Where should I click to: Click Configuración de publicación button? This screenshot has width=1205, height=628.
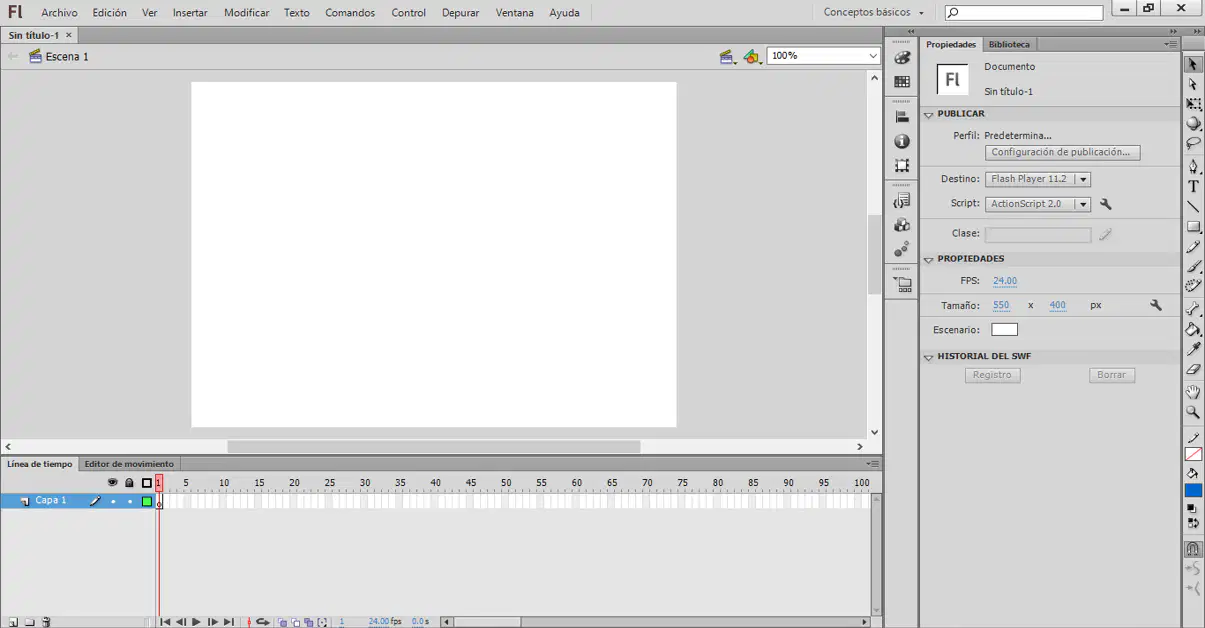[1062, 153]
